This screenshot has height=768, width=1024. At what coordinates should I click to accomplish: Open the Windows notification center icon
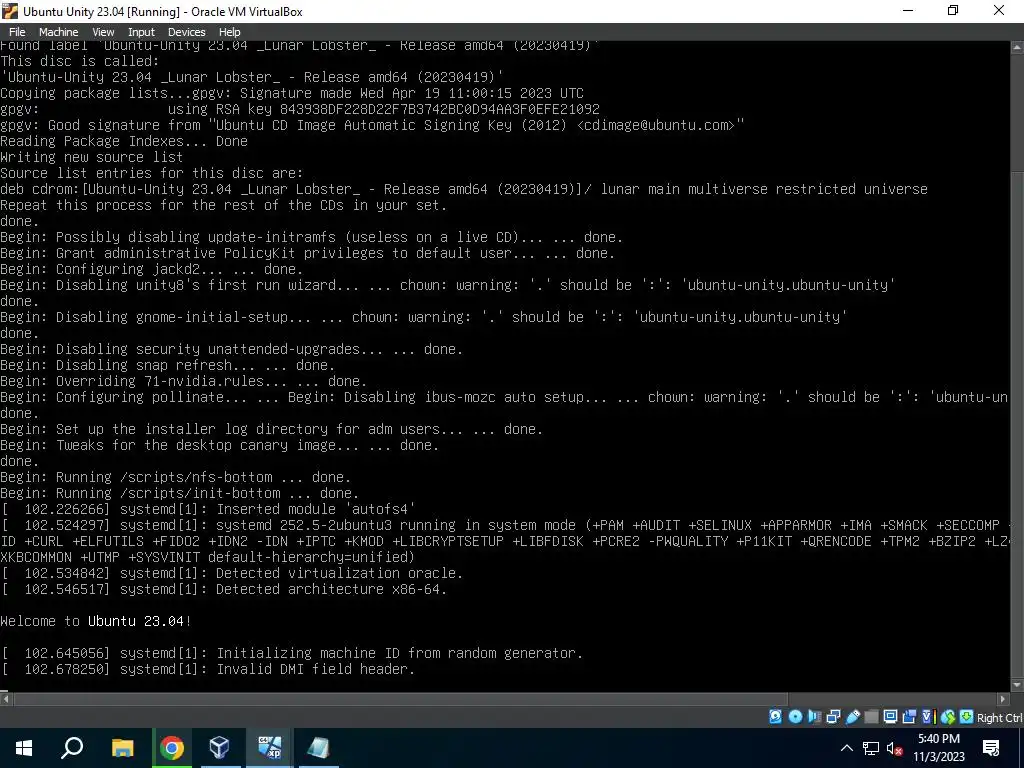pos(991,748)
